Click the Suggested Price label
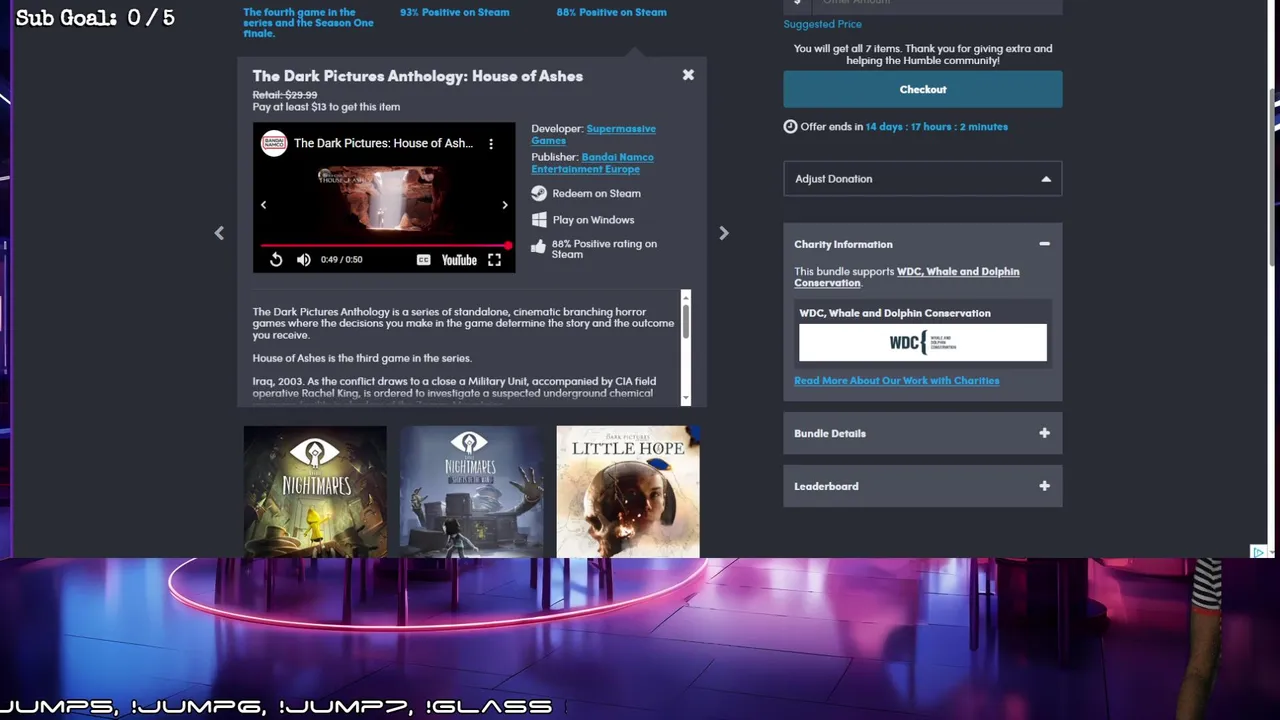Image resolution: width=1280 pixels, height=720 pixels. coord(822,24)
